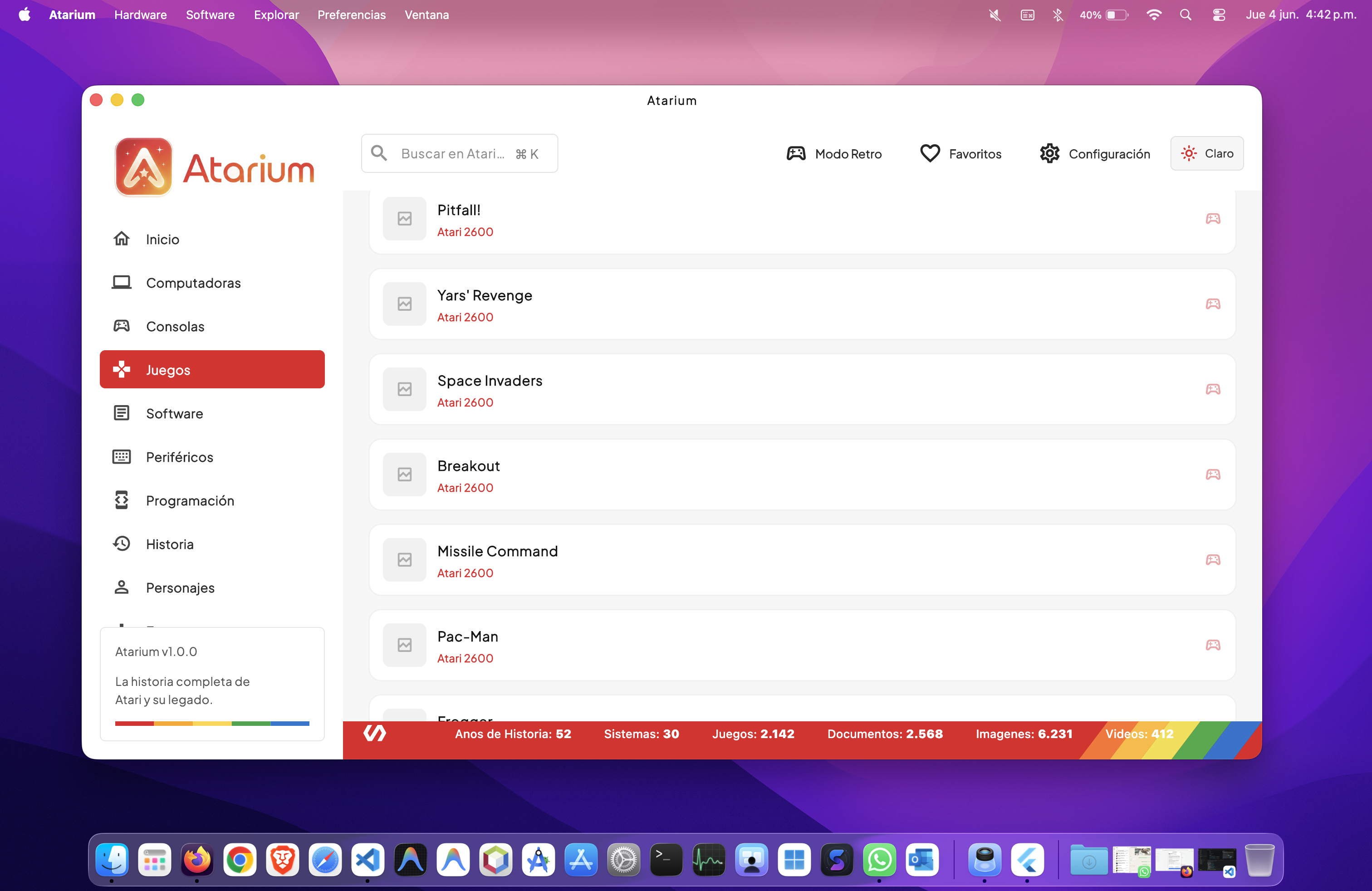Click the Imagenes: 6.231 status entry
The width and height of the screenshot is (1372, 891).
coord(1024,734)
